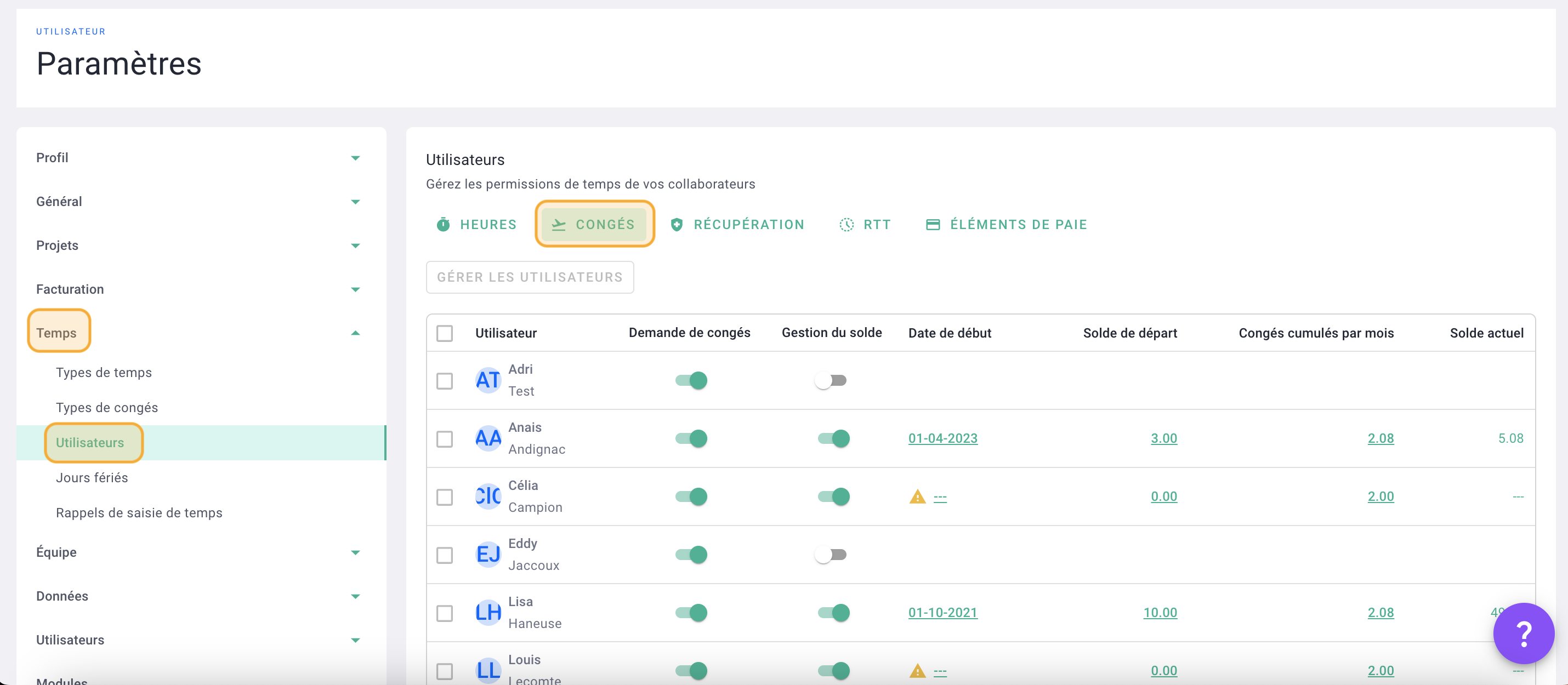The width and height of the screenshot is (1568, 685).
Task: Expand the Données section arrow
Action: [355, 596]
